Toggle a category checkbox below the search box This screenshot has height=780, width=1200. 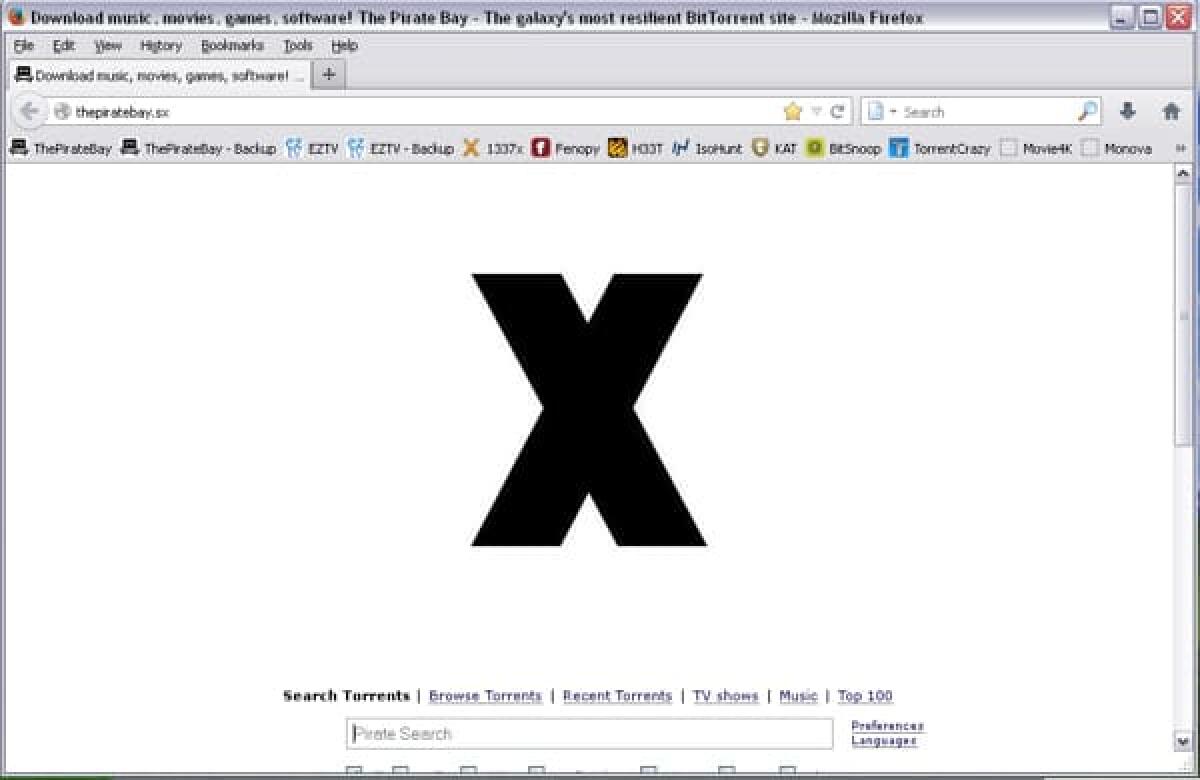(x=352, y=770)
